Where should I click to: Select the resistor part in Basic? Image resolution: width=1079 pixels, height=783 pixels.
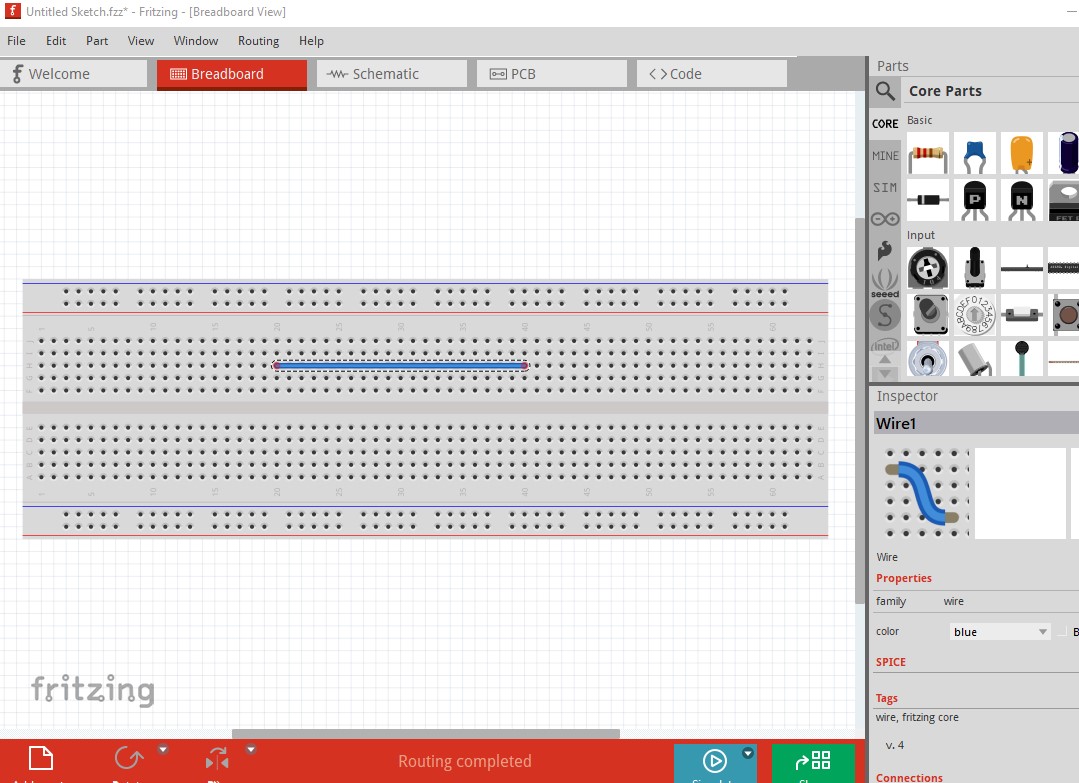tap(927, 154)
